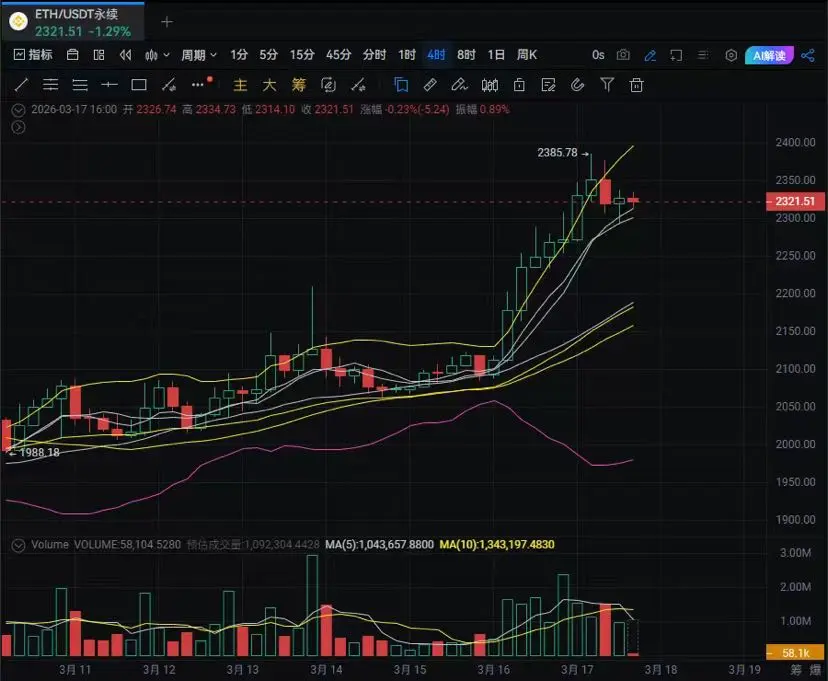Delete drawings with trash icon

[x=637, y=84]
